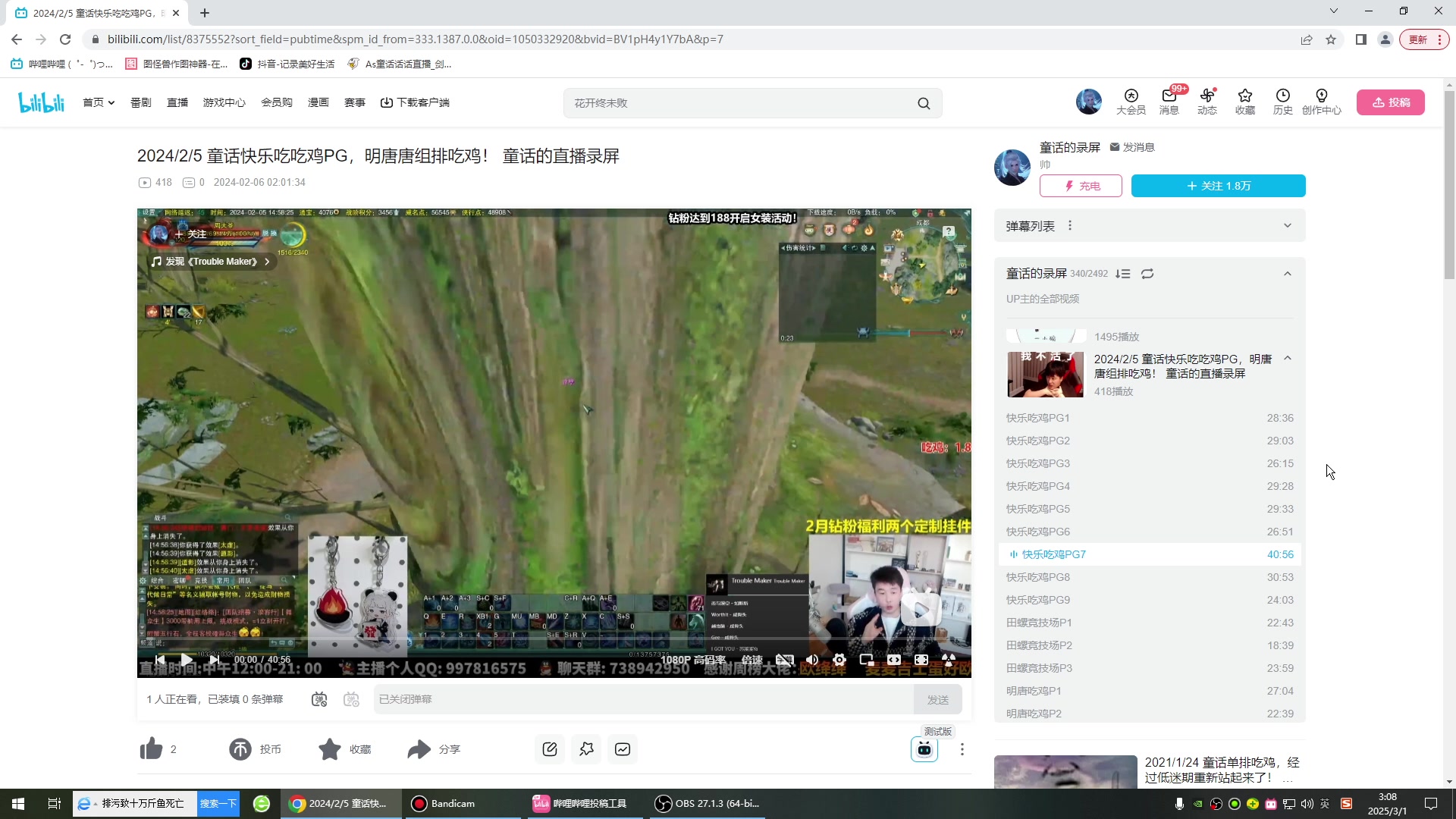The width and height of the screenshot is (1456, 819).
Task: Select 1080P 高码率 quality menu
Action: [693, 660]
